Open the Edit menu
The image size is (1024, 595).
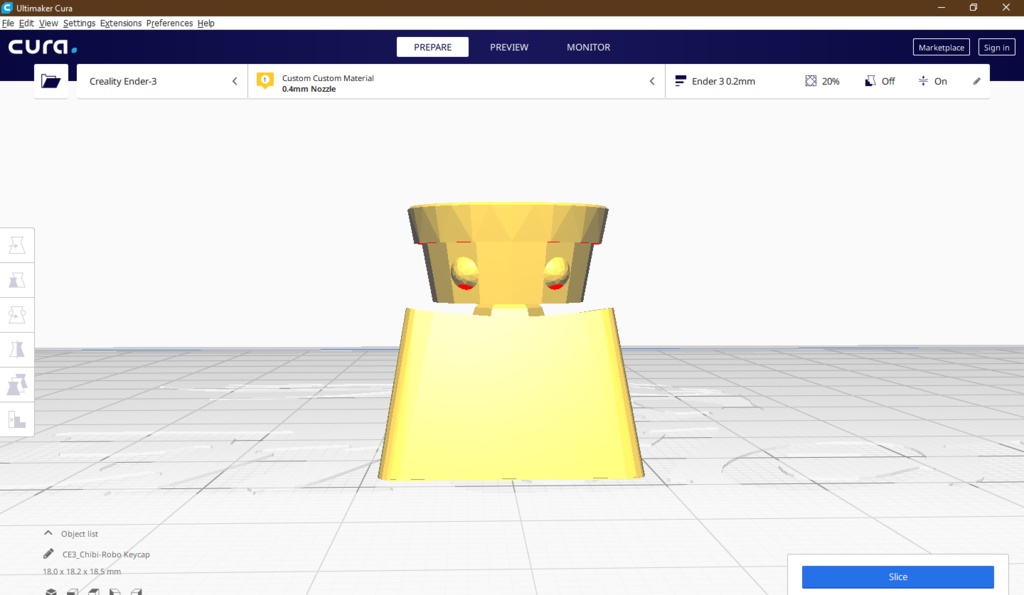[26, 23]
